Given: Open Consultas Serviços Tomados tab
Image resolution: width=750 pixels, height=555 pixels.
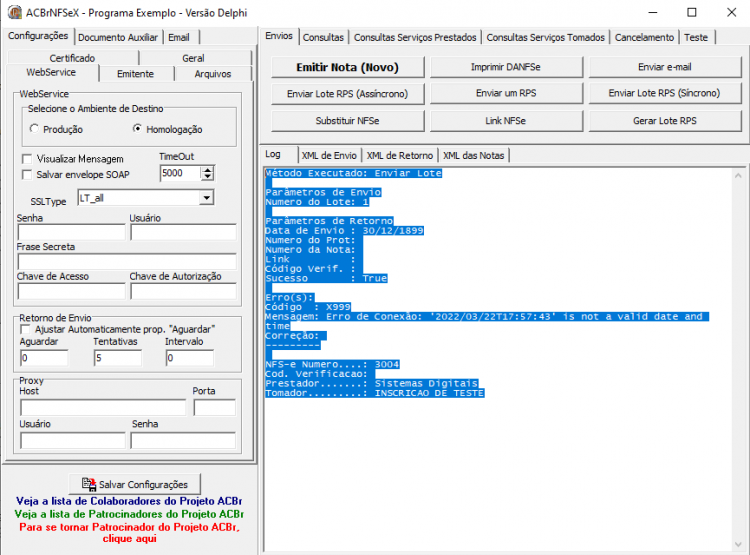Looking at the screenshot, I should click(546, 37).
